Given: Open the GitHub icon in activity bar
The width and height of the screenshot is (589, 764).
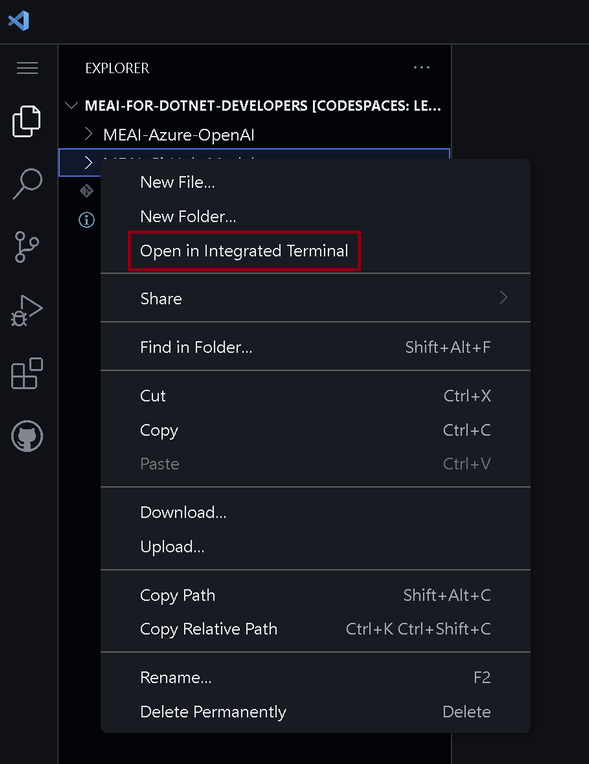Looking at the screenshot, I should tap(27, 436).
